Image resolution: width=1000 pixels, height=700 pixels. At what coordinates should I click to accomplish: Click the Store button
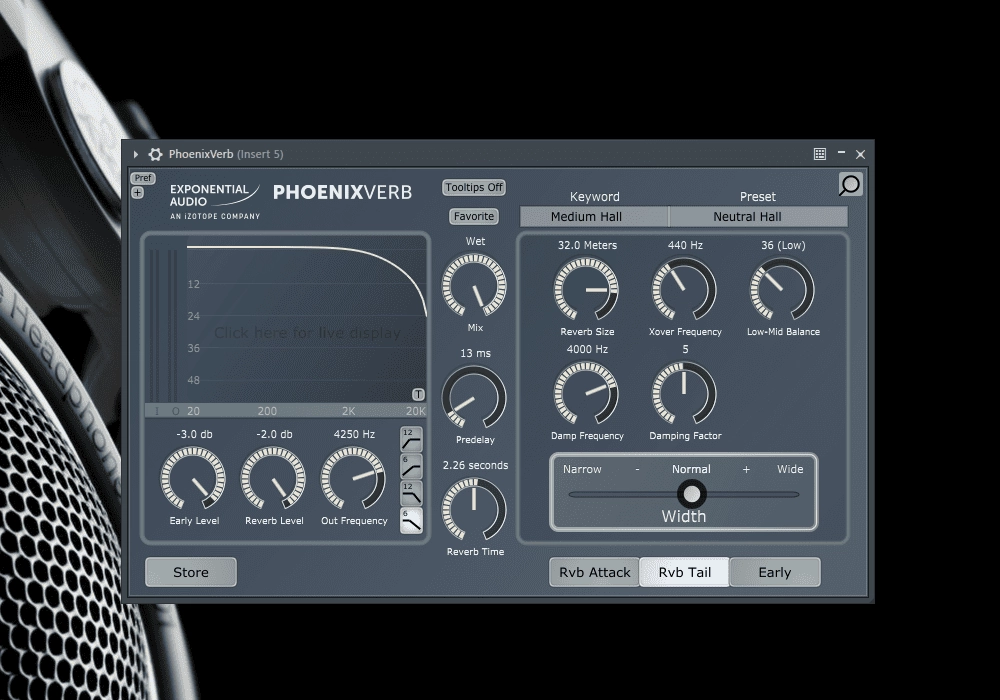(191, 572)
